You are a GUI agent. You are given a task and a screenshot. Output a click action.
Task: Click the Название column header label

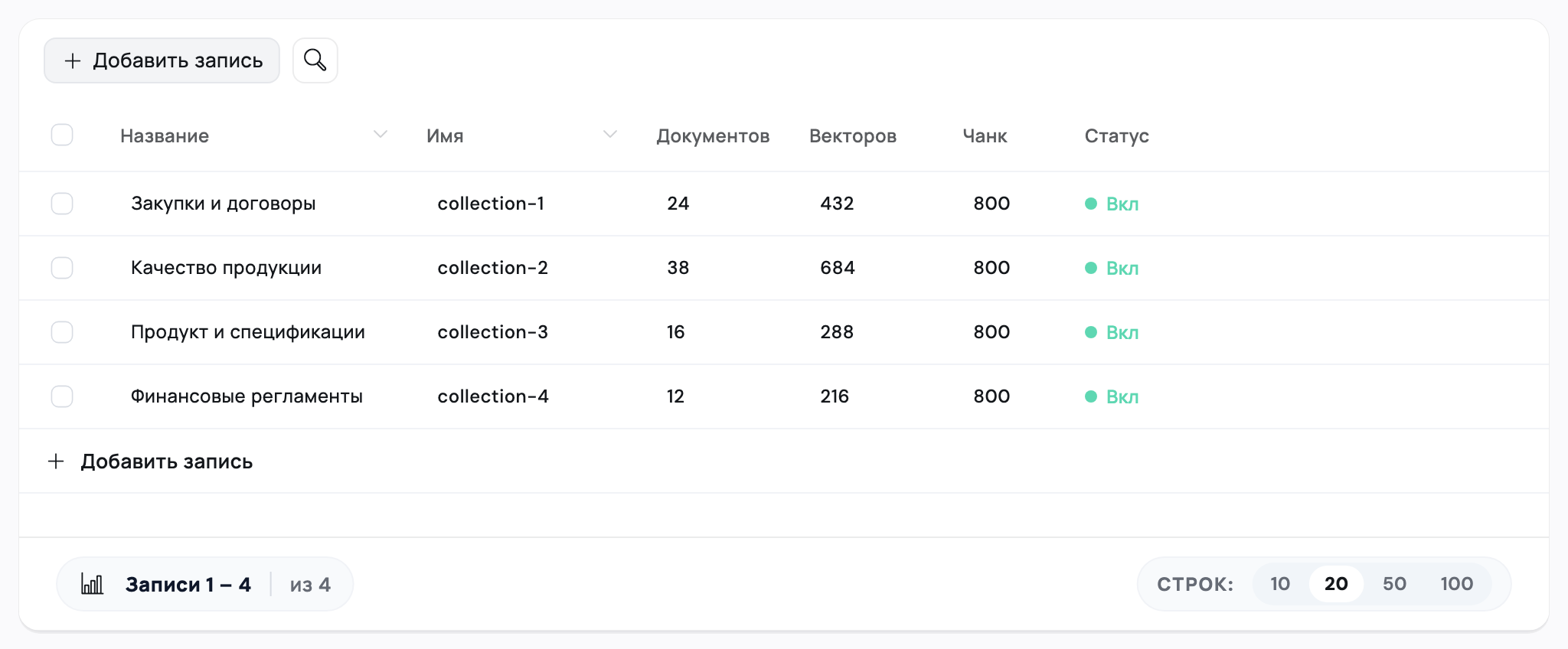click(x=165, y=135)
